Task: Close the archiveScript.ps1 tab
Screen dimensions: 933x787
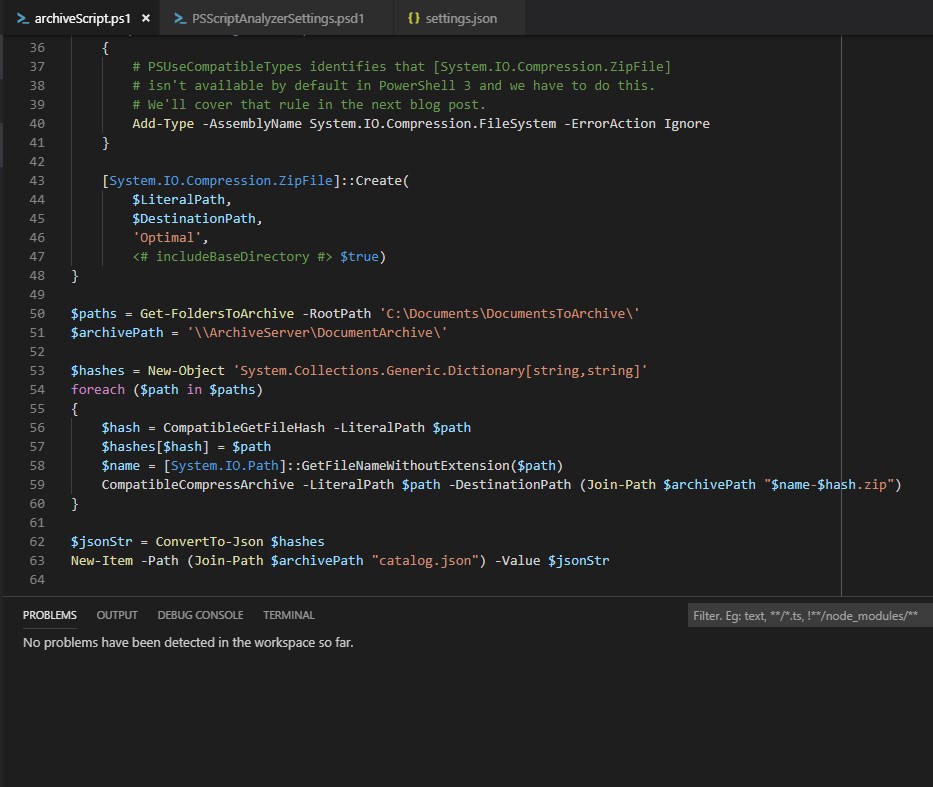Action: [x=146, y=18]
